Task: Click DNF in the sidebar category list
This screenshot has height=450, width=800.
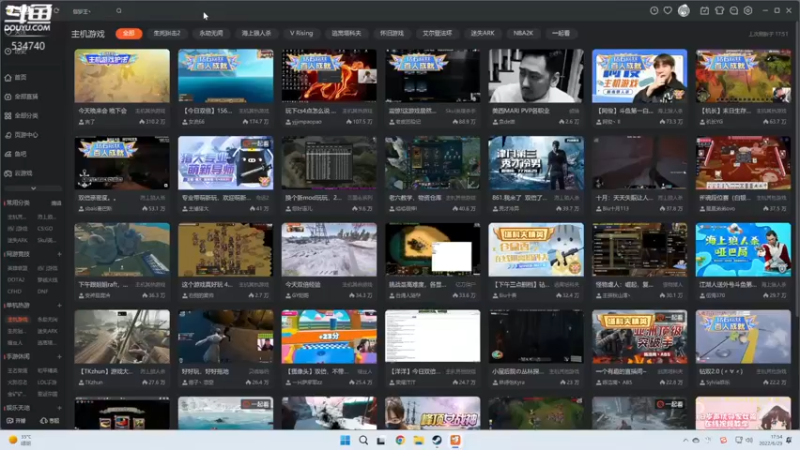Action: [42, 291]
